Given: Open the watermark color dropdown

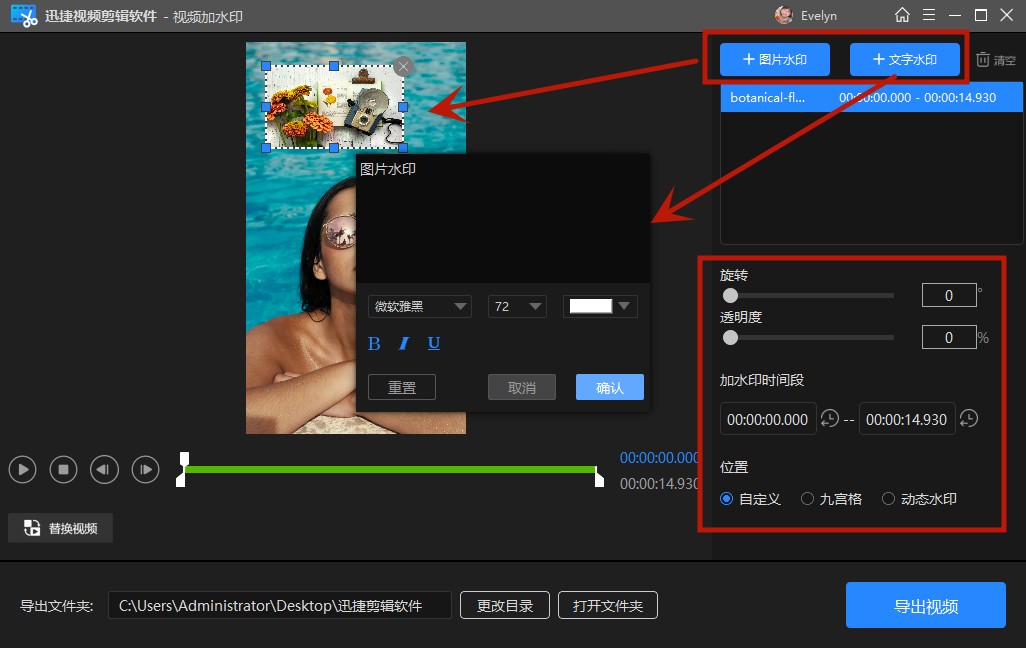Looking at the screenshot, I should [600, 306].
